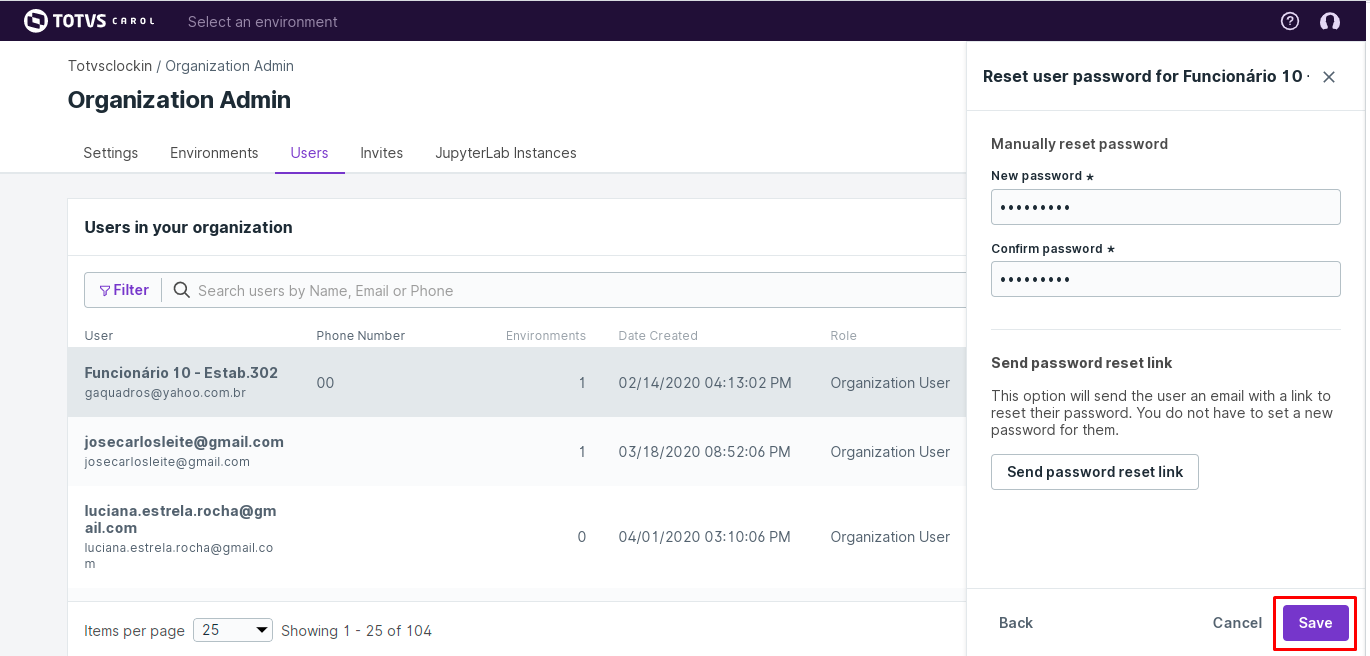Open the Select an environment selector
Screen dimensions: 1370x656
point(263,21)
